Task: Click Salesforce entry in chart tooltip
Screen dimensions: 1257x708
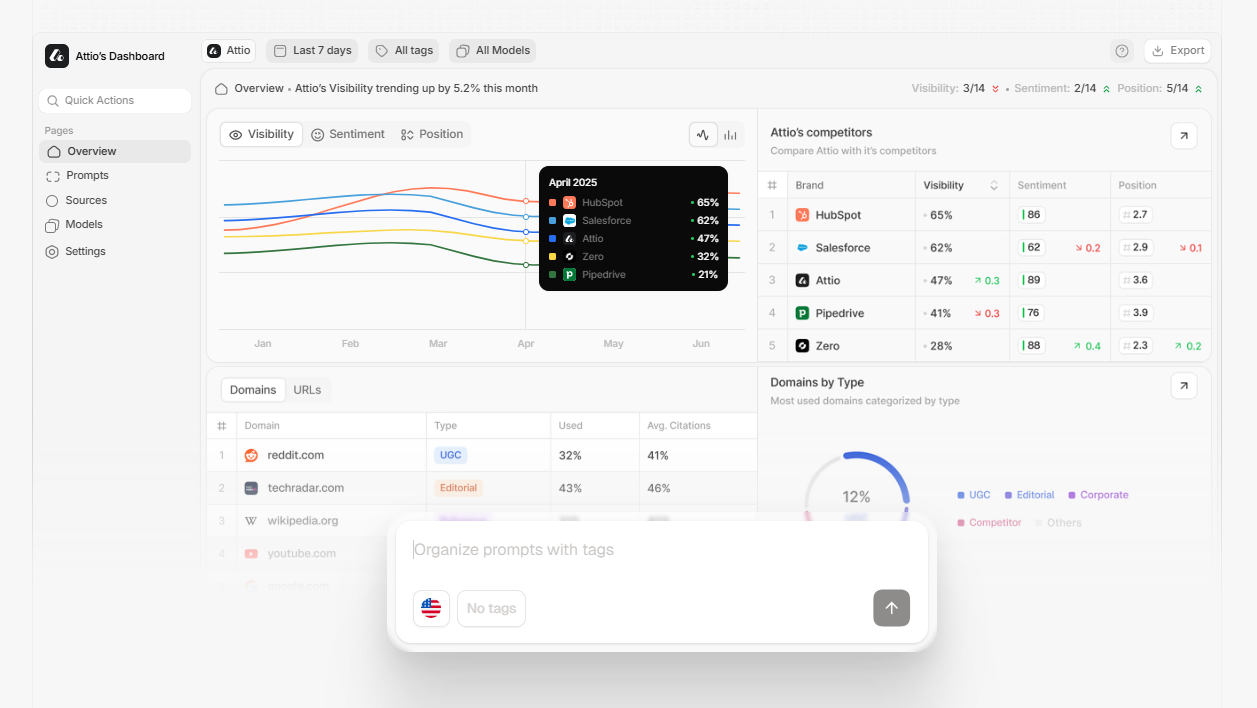Action: click(x=634, y=221)
